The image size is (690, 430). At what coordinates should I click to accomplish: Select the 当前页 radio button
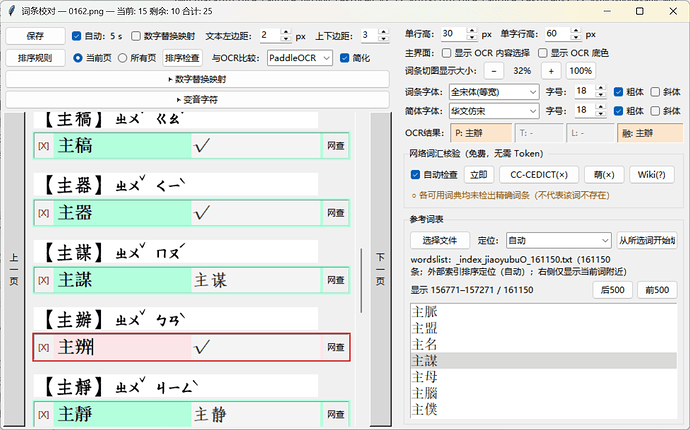coord(78,58)
